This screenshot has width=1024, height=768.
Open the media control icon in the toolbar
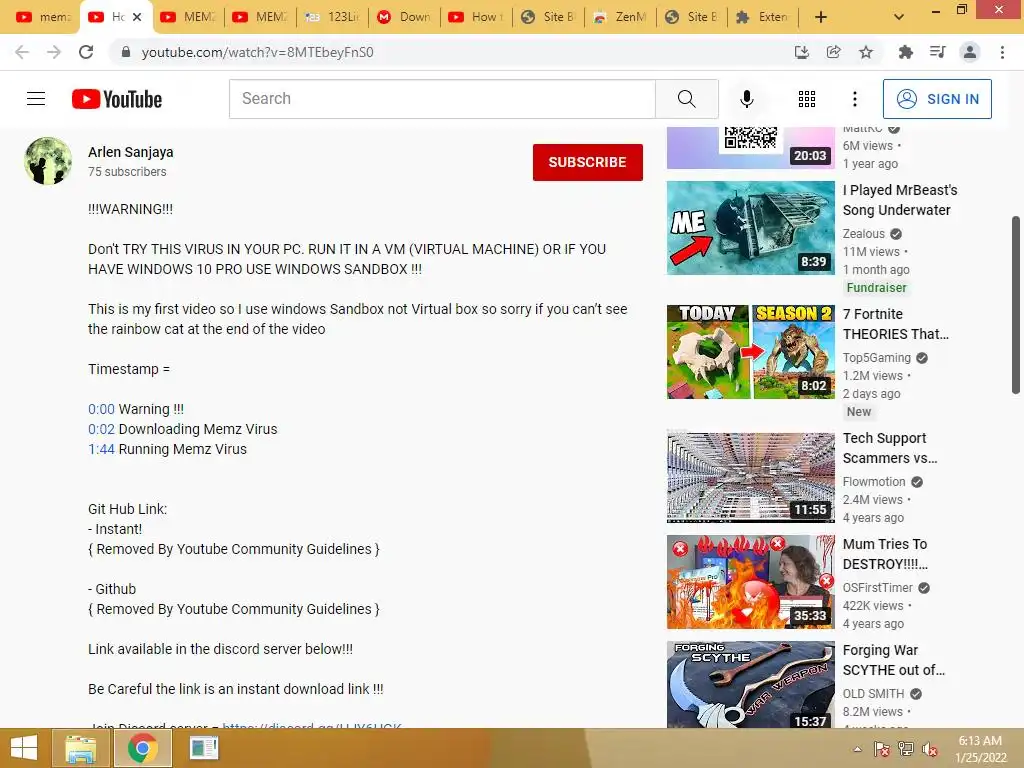938,52
